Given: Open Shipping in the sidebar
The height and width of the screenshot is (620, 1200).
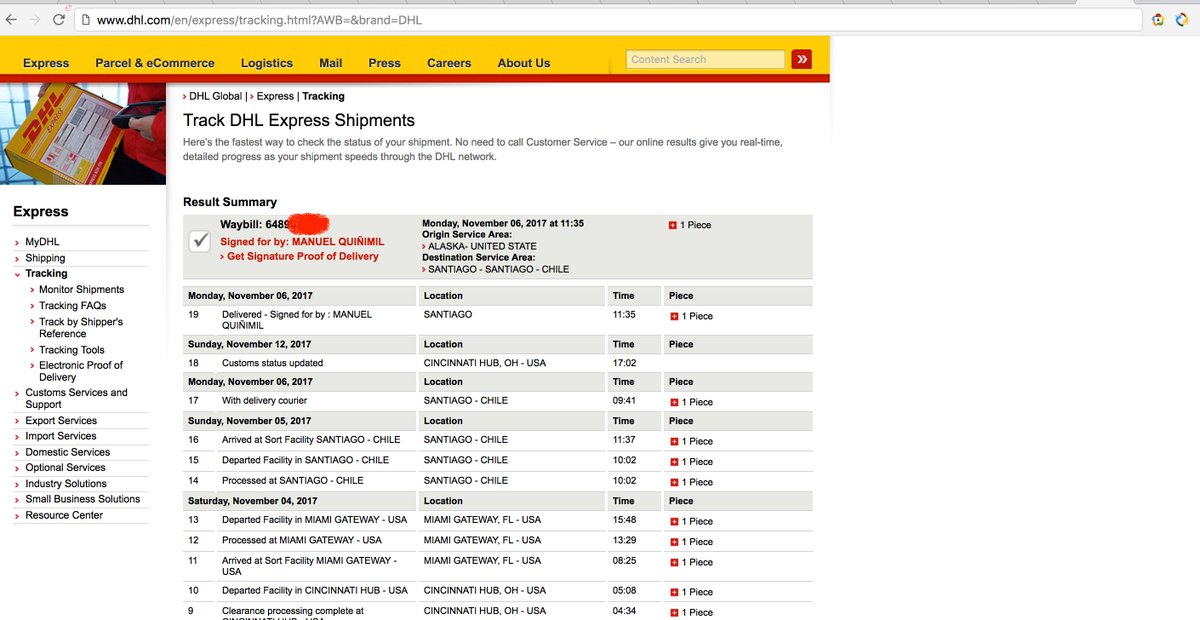Looking at the screenshot, I should pyautogui.click(x=46, y=258).
